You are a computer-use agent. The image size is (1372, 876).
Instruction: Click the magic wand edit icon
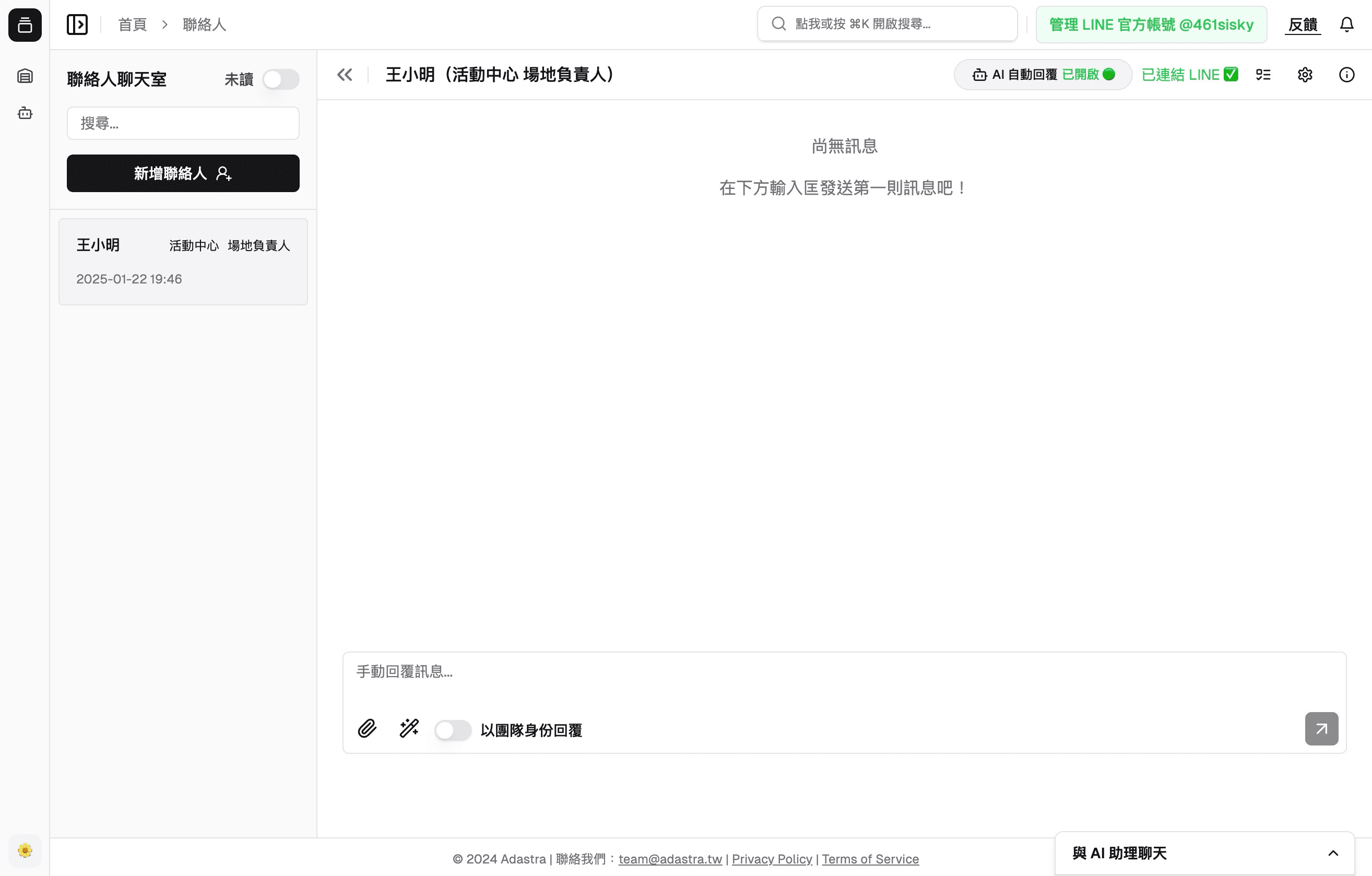click(409, 728)
